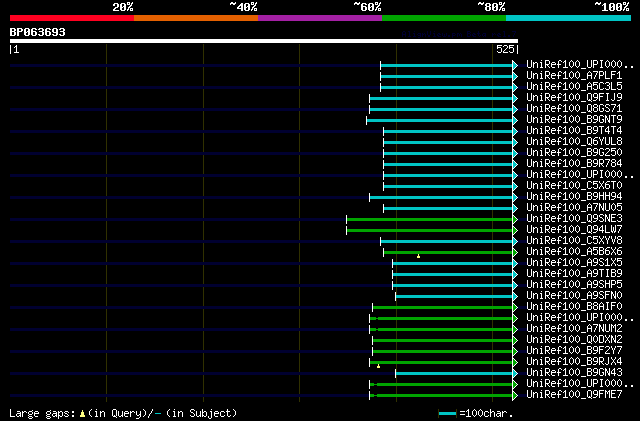The width and height of the screenshot is (640, 421).
Task: Click the cyan alignment bar for A7PLF1
Action: [447, 76]
